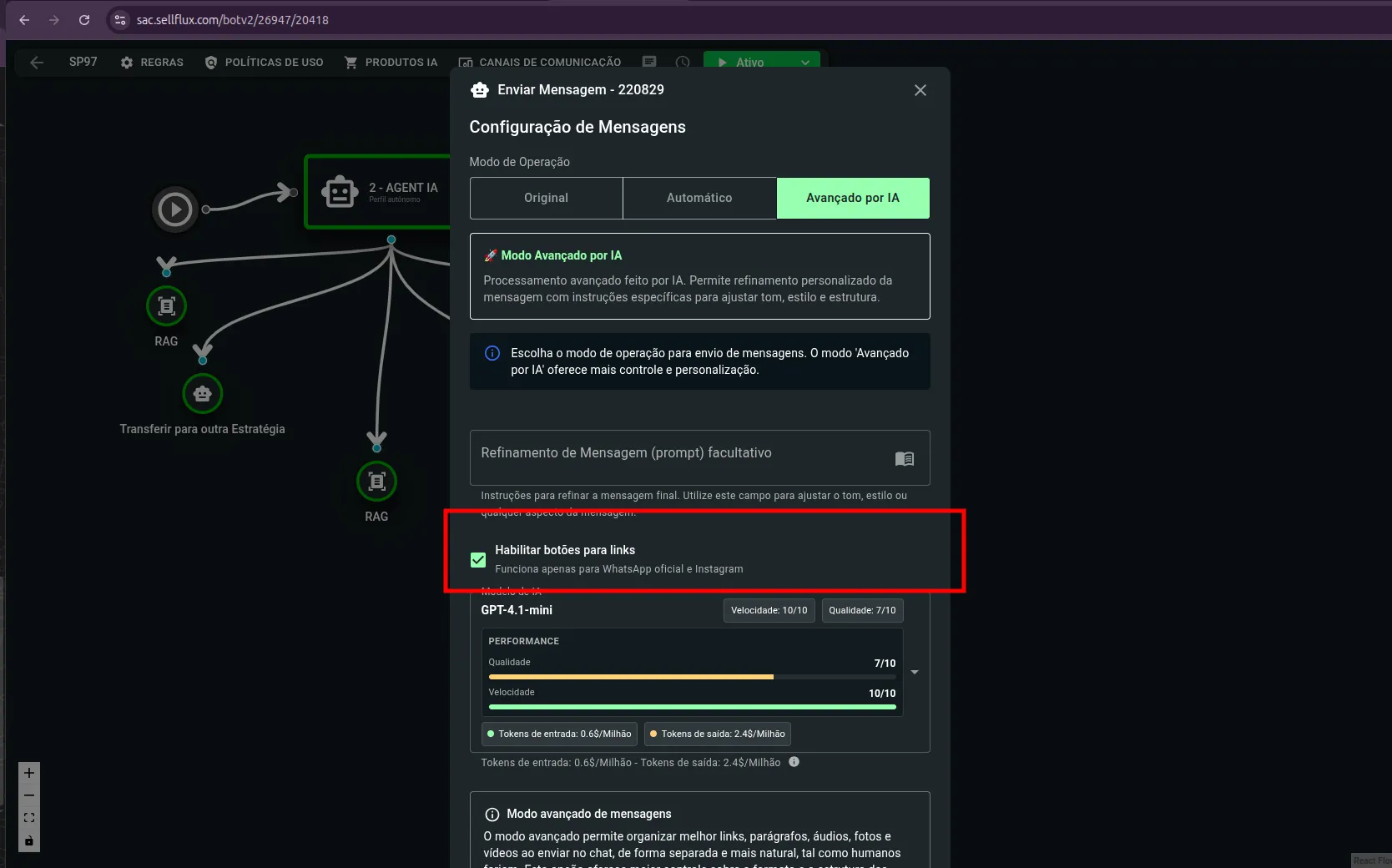Screen dimensions: 1392x868
Task: Switch to Automático operation mode
Action: (699, 198)
